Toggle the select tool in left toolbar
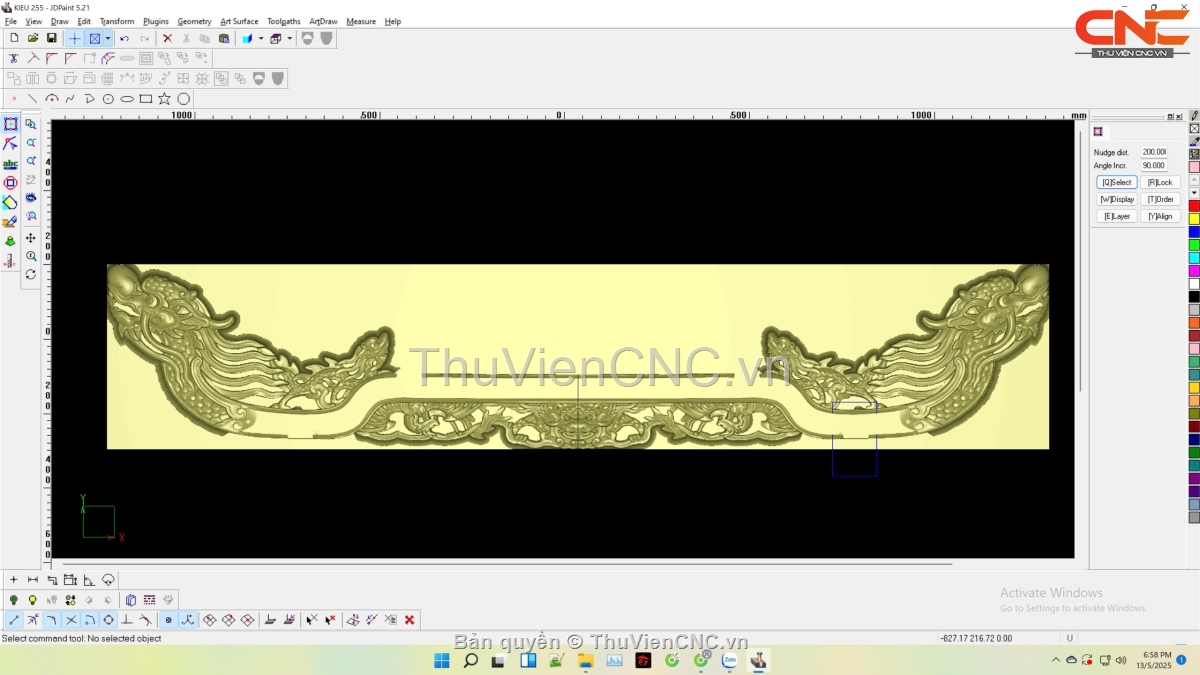The width and height of the screenshot is (1200, 675). coord(10,124)
